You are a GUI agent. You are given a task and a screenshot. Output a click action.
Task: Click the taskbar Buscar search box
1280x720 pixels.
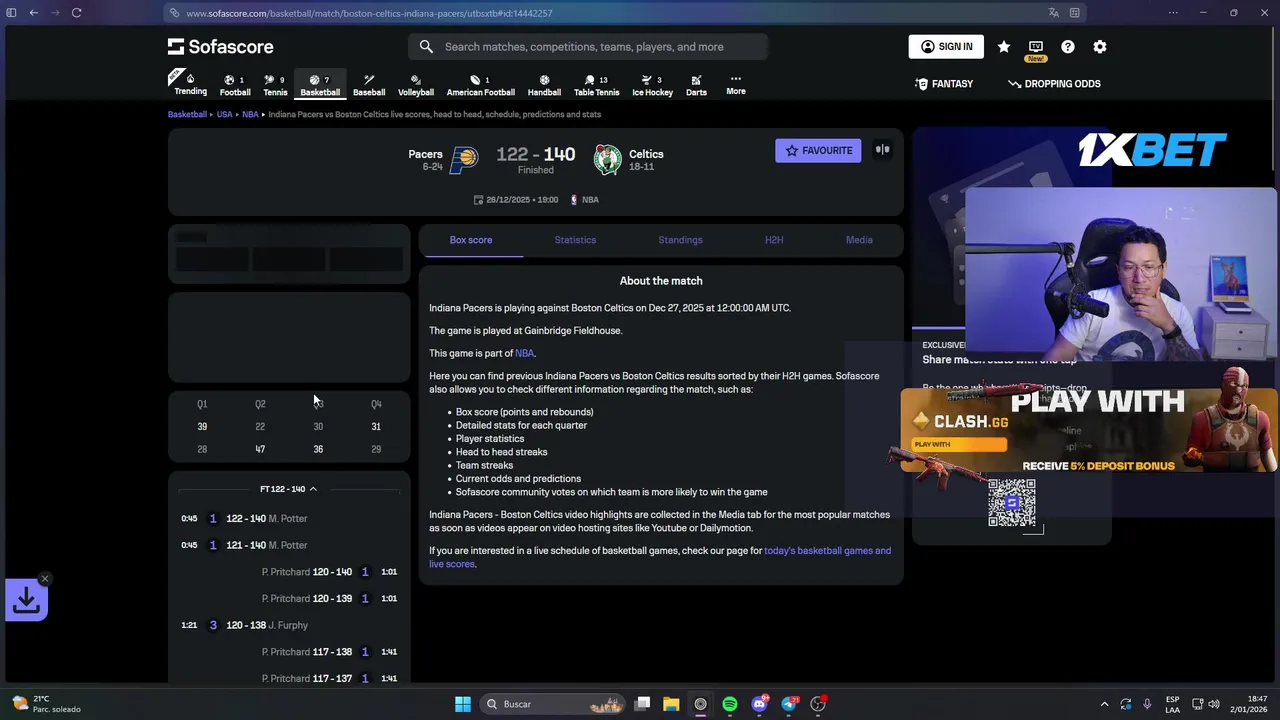(x=553, y=704)
